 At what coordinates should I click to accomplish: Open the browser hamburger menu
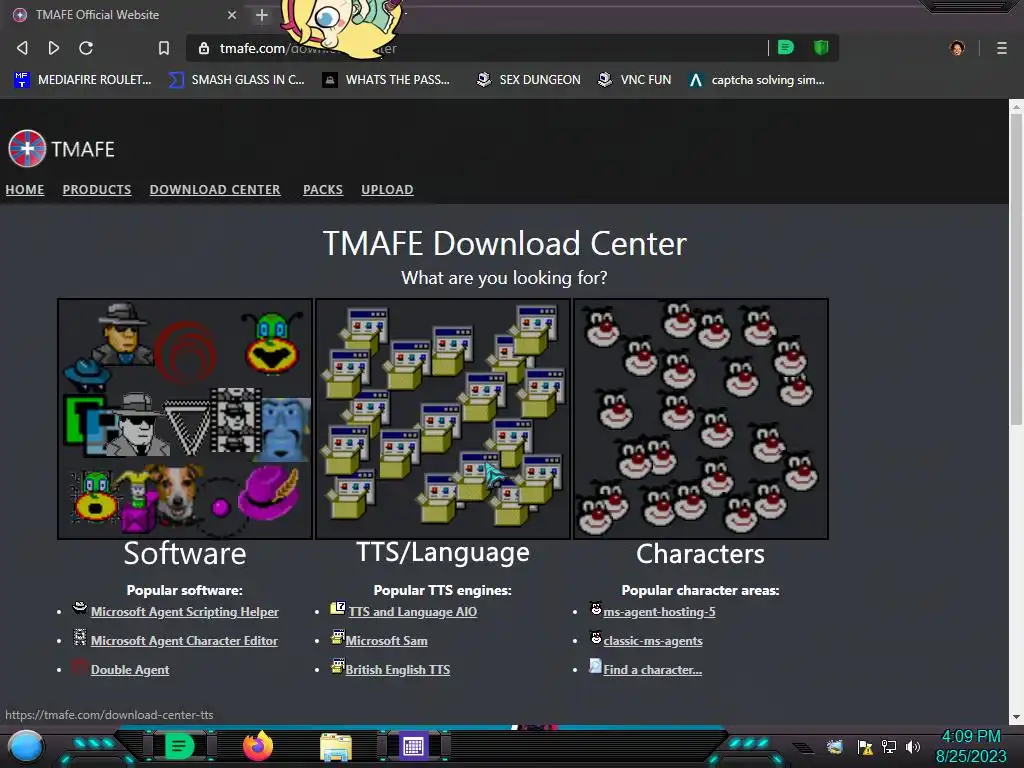(x=1001, y=48)
